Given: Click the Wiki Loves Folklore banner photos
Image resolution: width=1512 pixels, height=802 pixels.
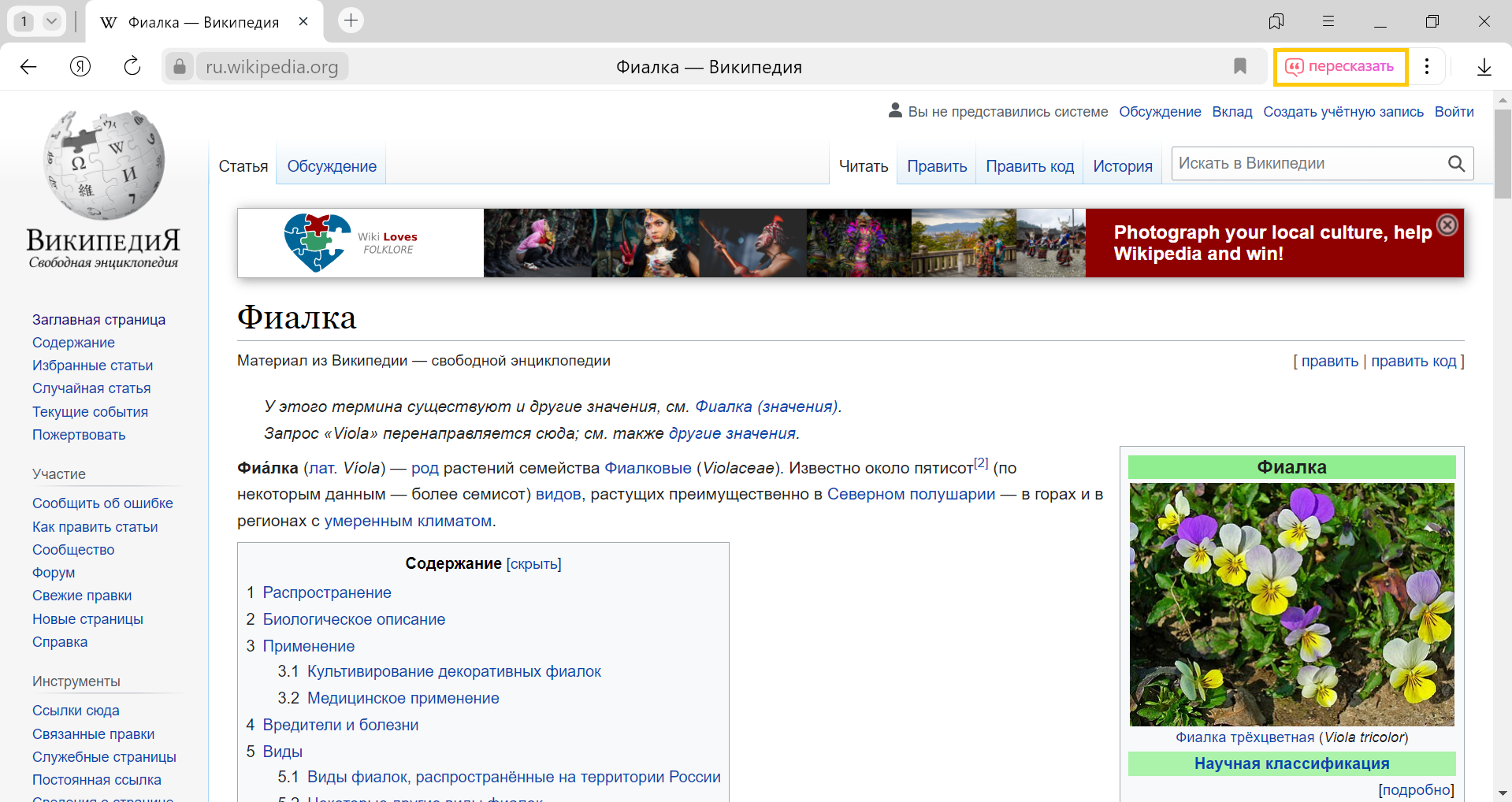Looking at the screenshot, I should point(784,243).
